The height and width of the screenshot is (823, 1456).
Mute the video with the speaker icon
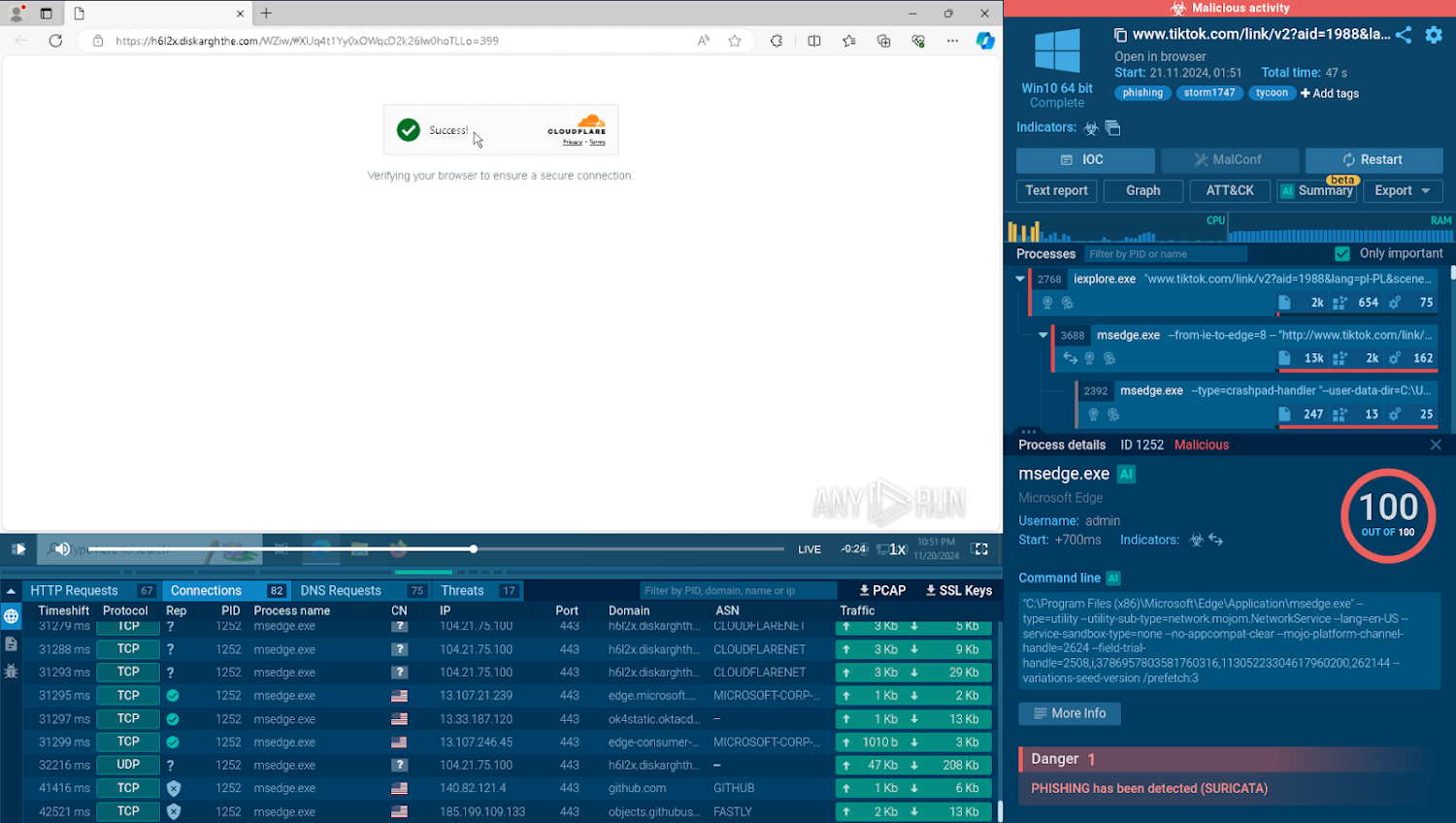pyautogui.click(x=62, y=549)
